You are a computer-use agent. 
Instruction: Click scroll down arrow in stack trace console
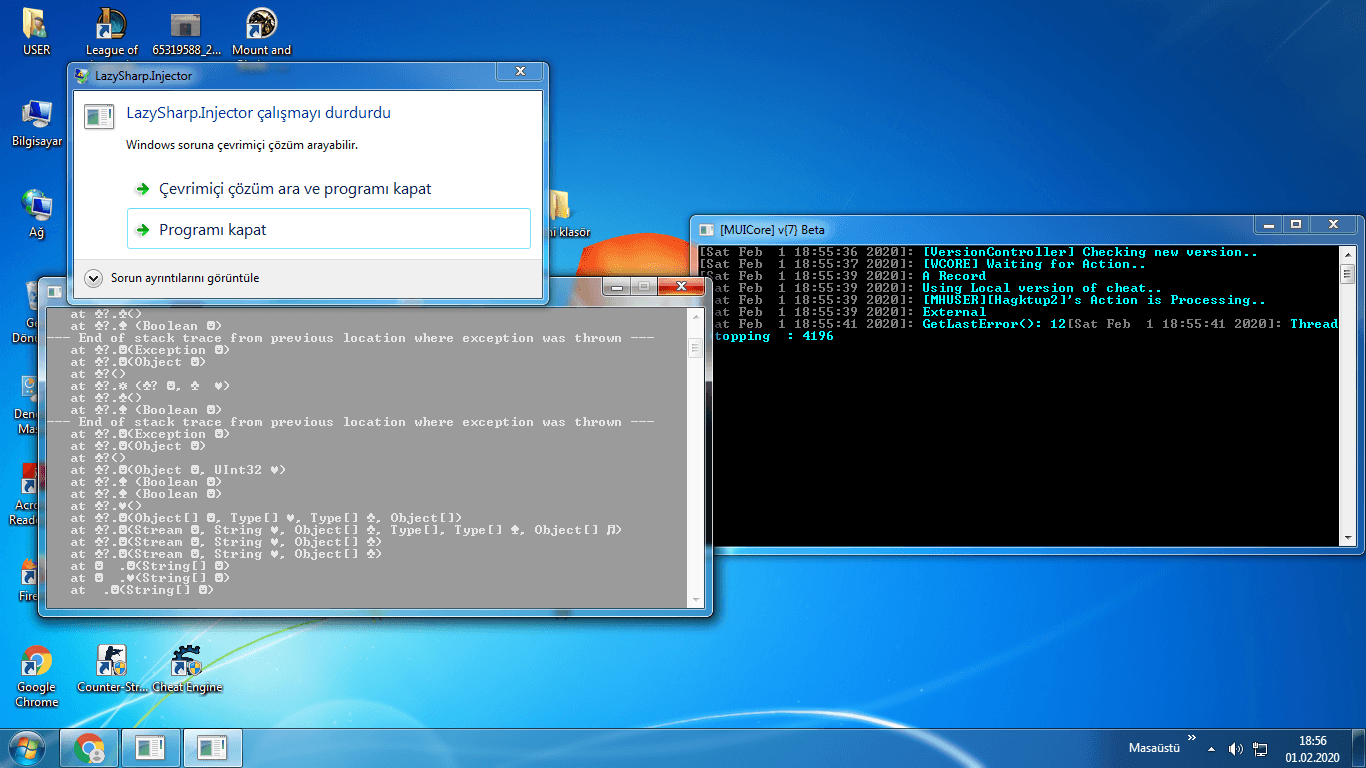click(x=696, y=598)
